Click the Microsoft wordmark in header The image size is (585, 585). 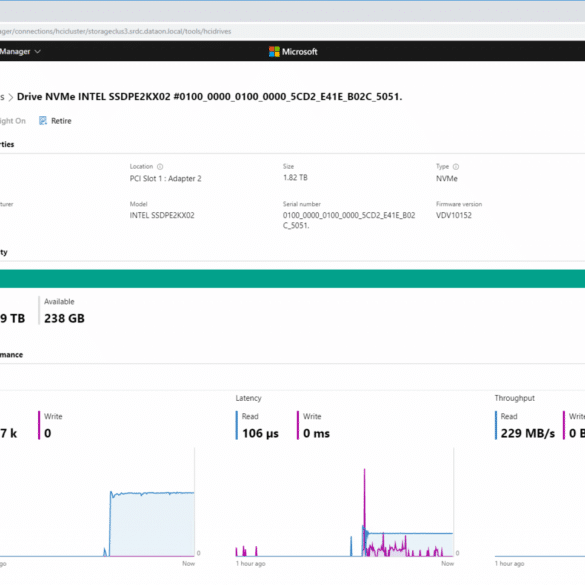coord(300,51)
